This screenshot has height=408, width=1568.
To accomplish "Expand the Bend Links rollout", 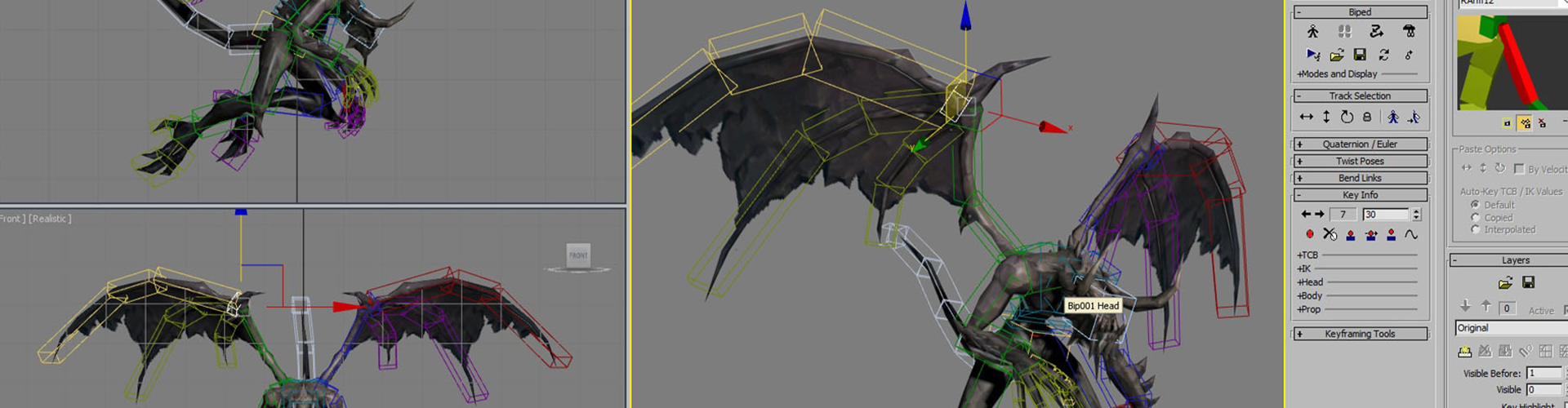I will [1360, 178].
